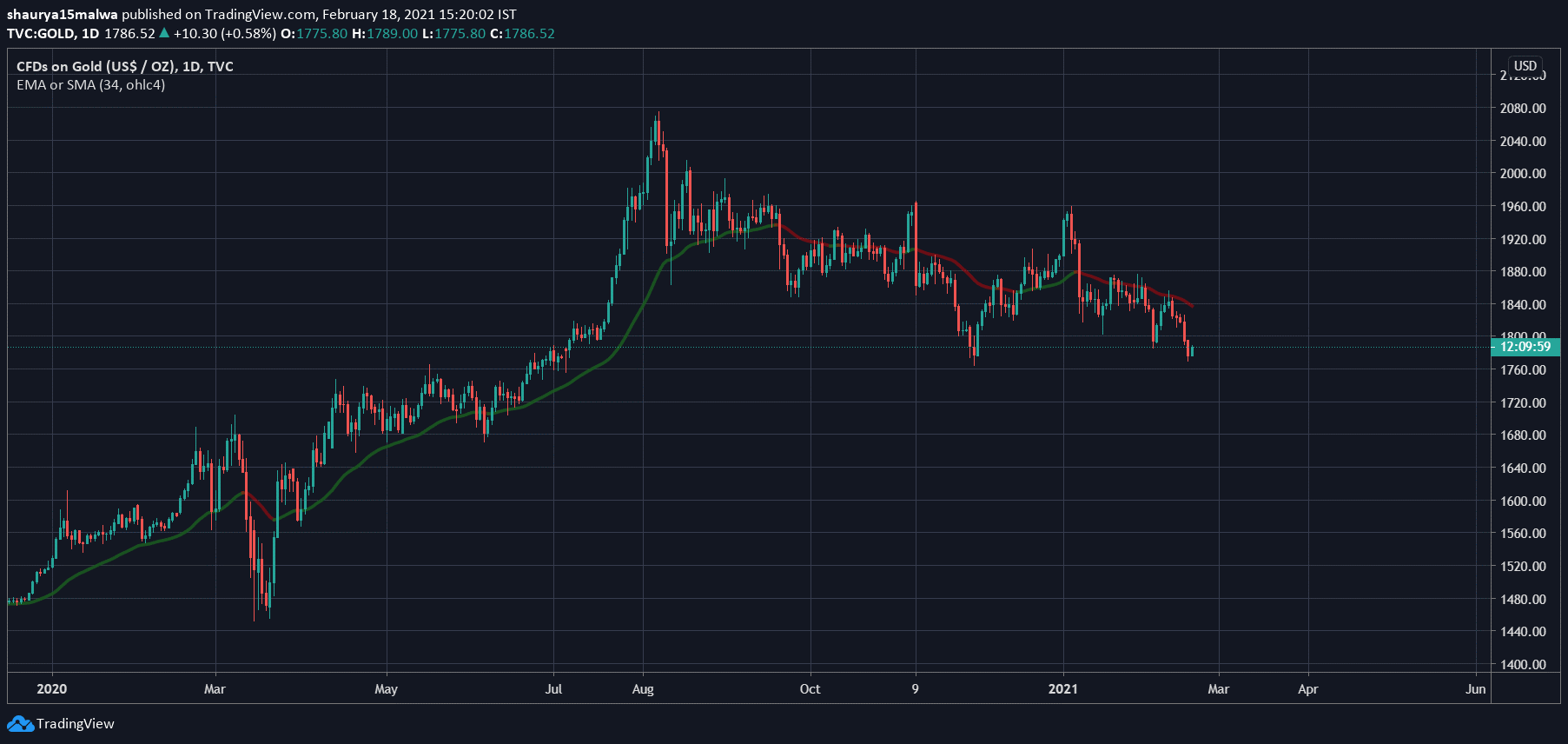Click the 1880.00 price axis label
The image size is (1568, 744).
pyautogui.click(x=1523, y=272)
